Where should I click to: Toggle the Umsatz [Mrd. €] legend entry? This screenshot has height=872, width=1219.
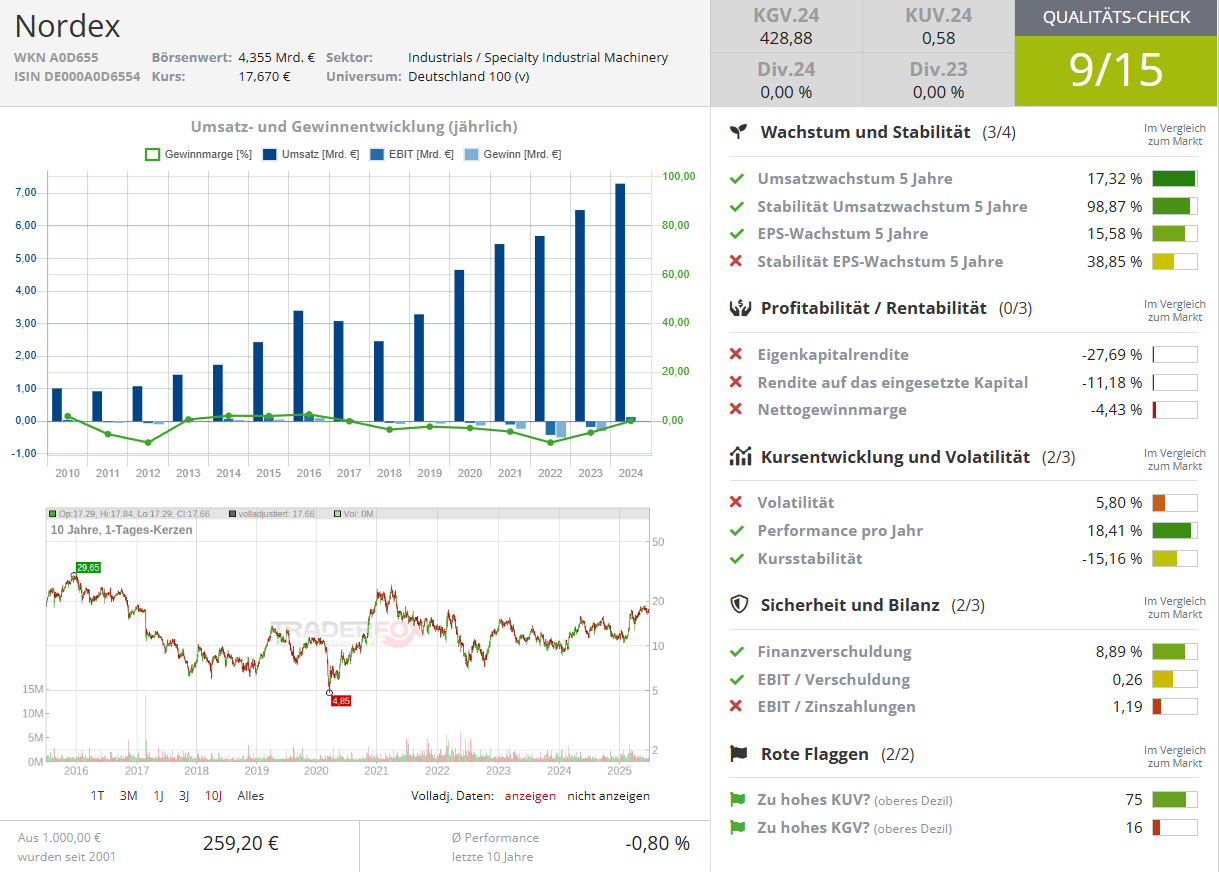tap(311, 154)
